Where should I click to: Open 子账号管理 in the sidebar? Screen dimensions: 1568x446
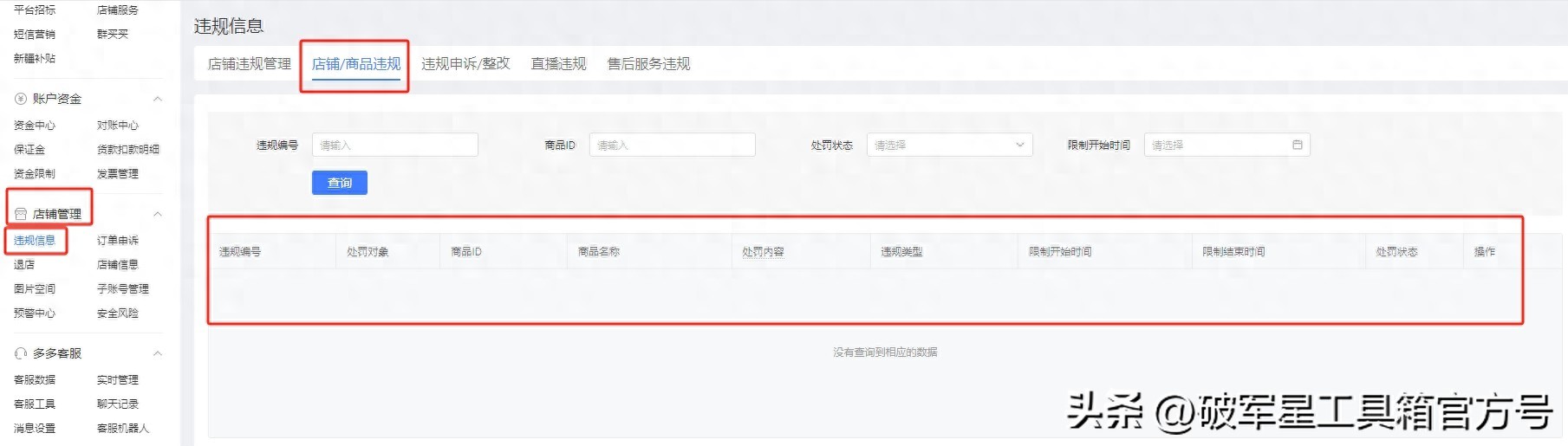[123, 289]
